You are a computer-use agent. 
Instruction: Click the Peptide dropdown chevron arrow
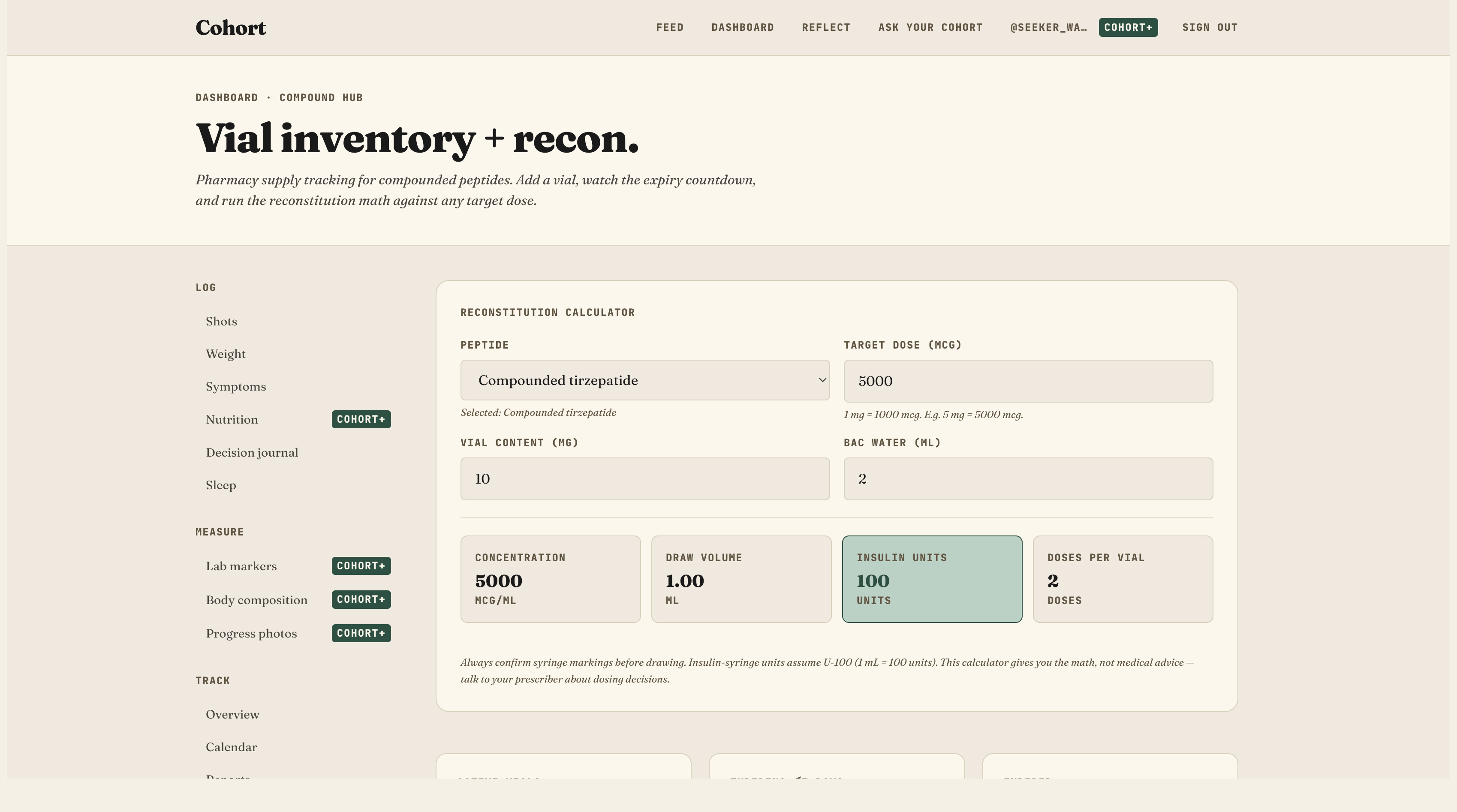(x=822, y=380)
